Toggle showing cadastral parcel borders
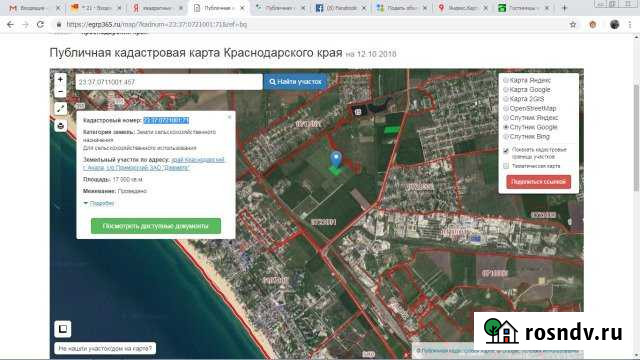The height and width of the screenshot is (360, 640). (x=506, y=151)
